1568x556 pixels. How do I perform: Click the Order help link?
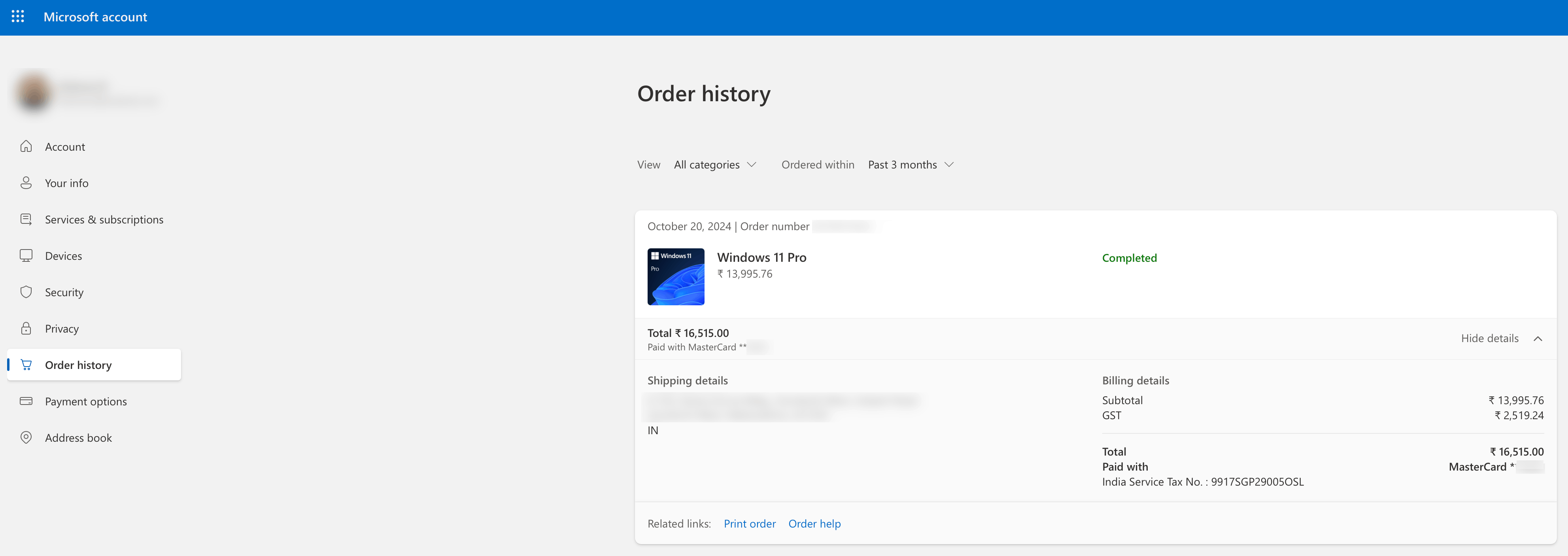coord(814,524)
